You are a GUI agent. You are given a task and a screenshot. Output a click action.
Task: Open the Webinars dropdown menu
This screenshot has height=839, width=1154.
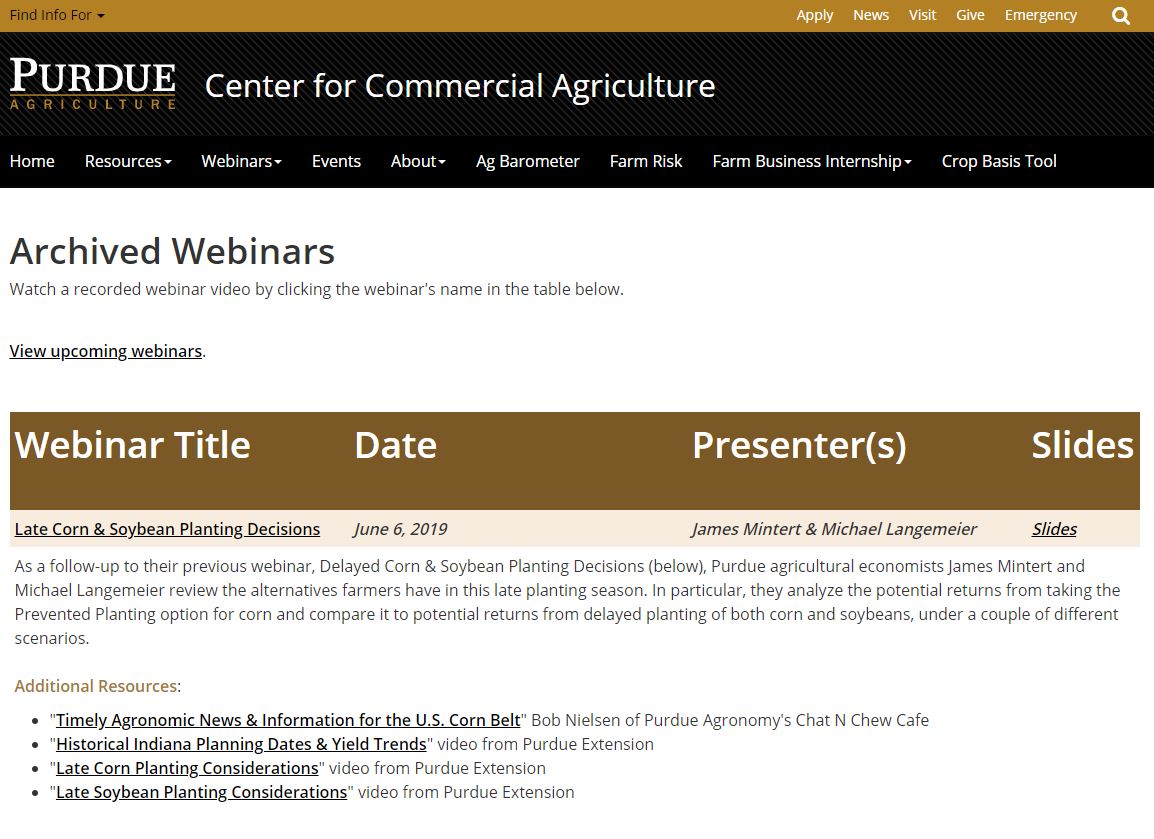click(241, 161)
